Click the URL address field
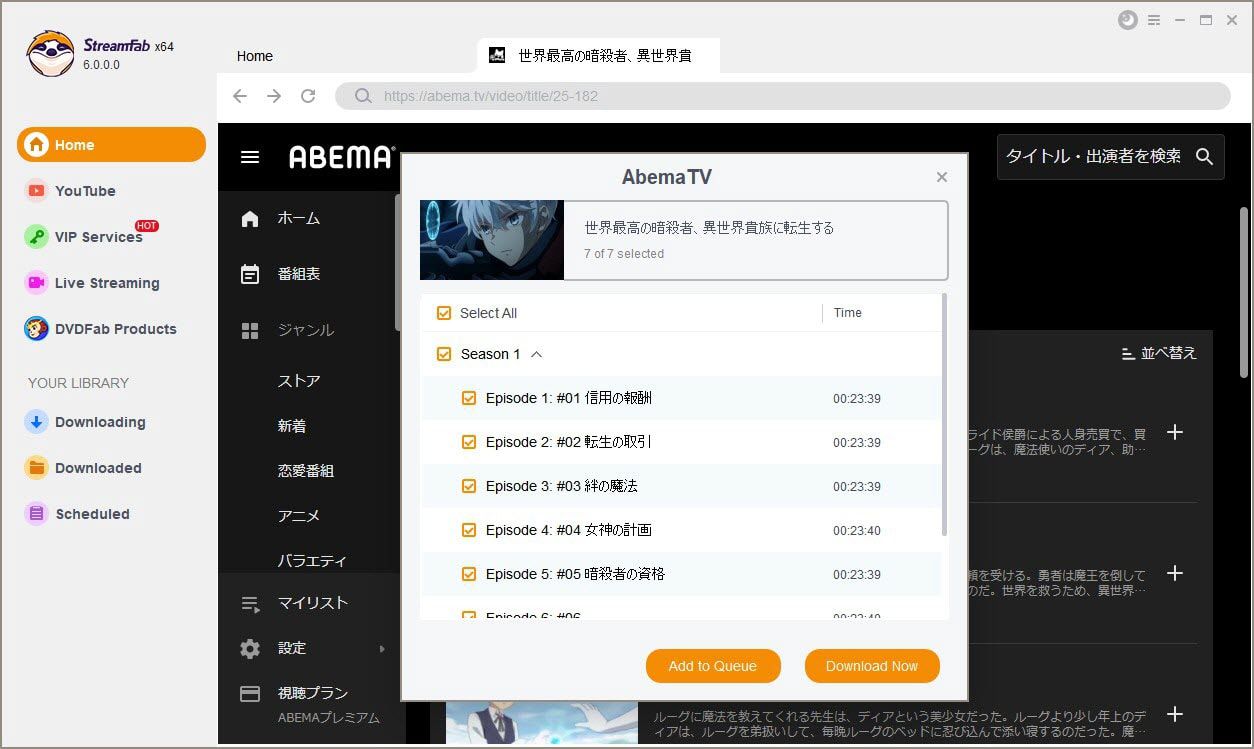This screenshot has height=749, width=1254. [782, 96]
